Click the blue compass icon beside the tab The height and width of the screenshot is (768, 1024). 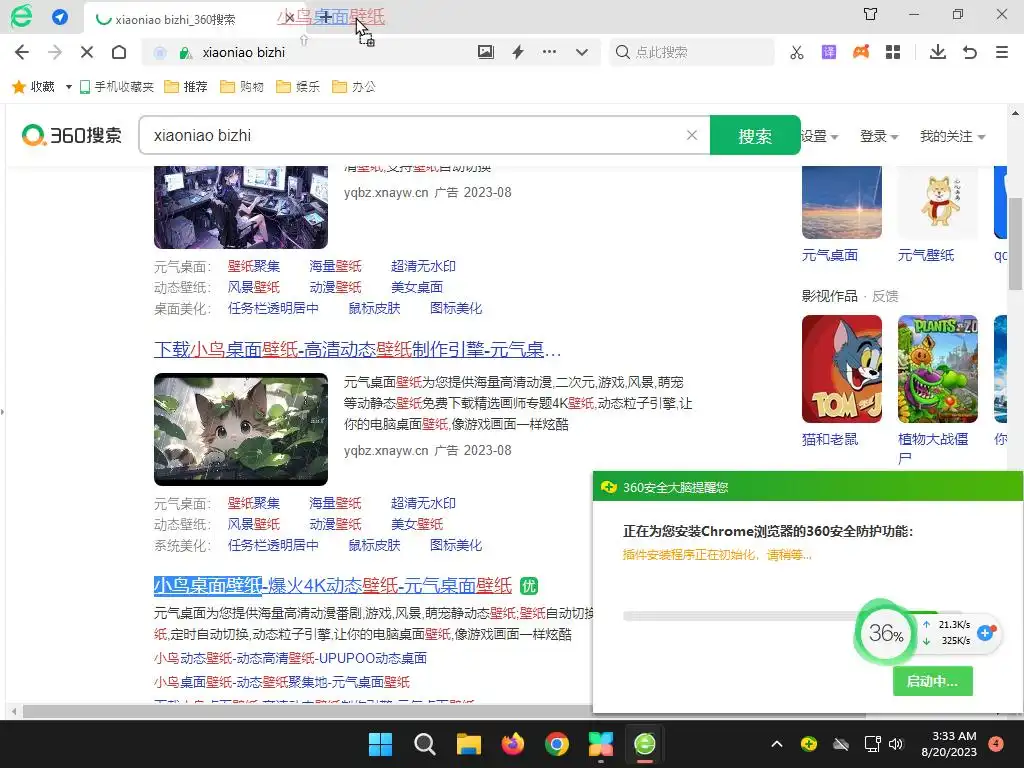[60, 17]
